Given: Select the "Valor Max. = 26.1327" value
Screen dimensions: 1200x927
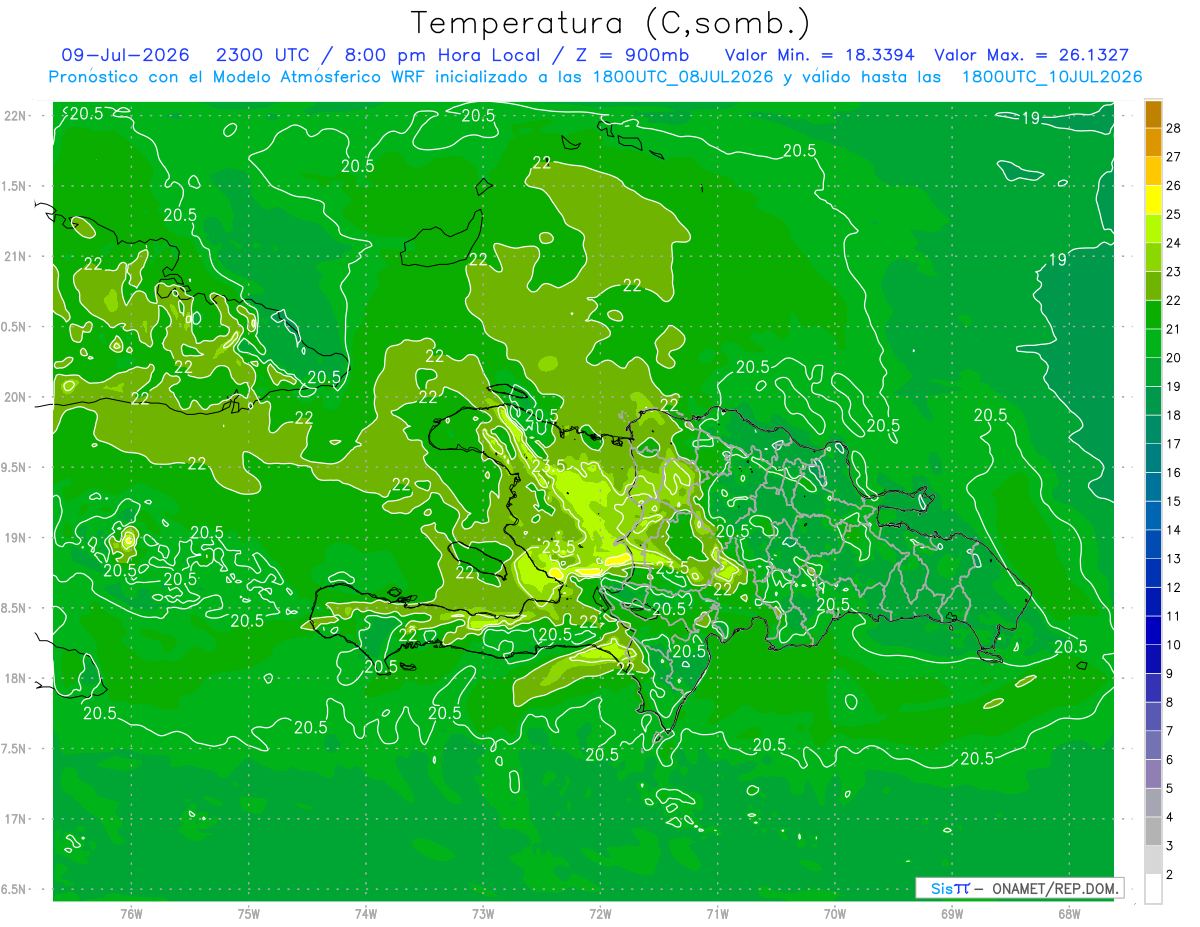Looking at the screenshot, I should 1031,55.
